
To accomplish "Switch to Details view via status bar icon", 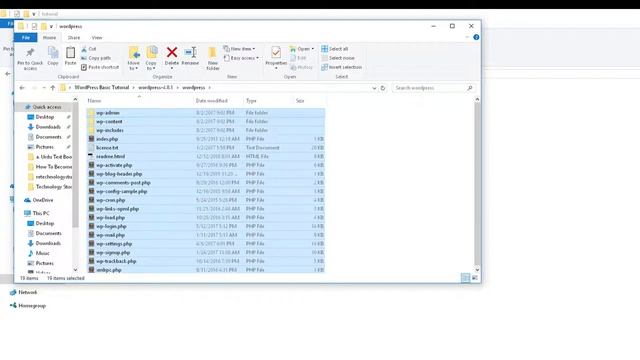I will [x=465, y=278].
